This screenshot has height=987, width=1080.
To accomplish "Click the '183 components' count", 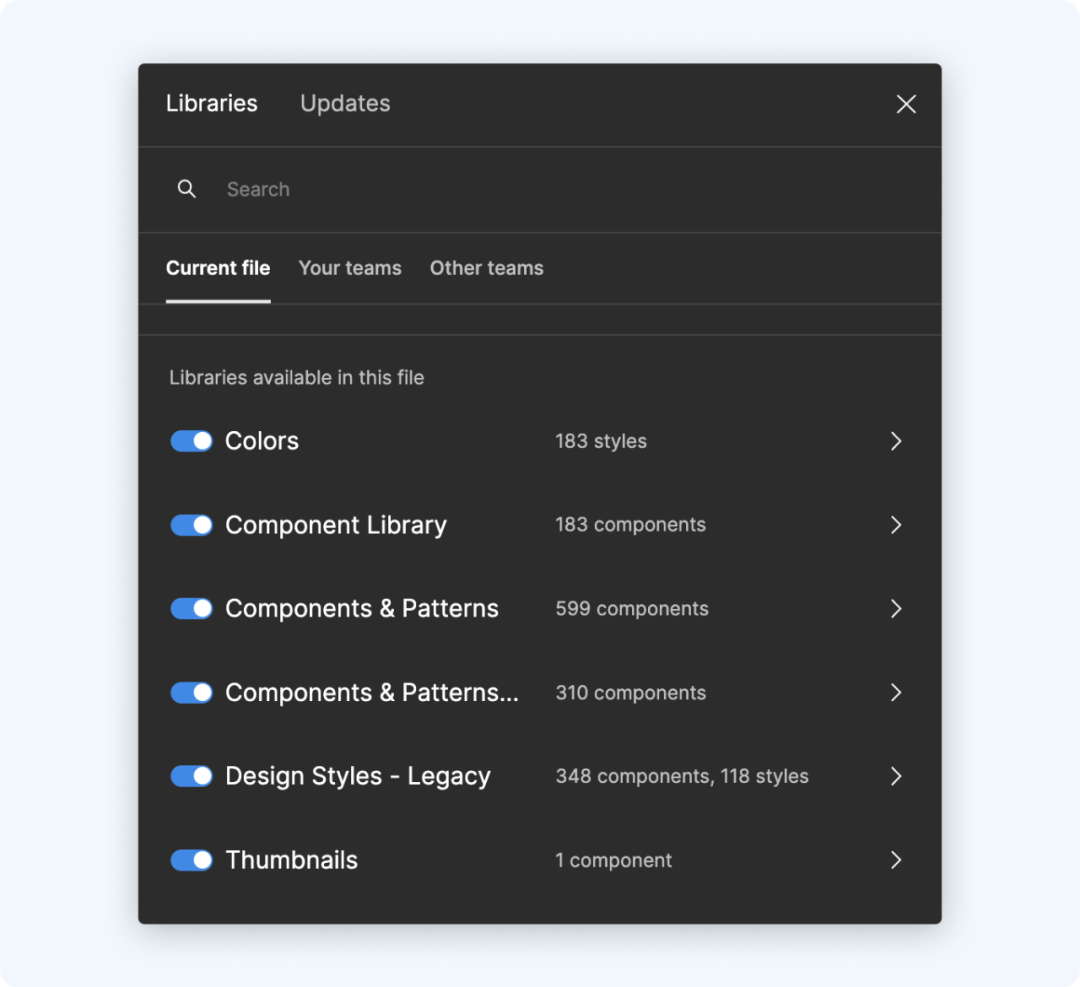I will (631, 525).
